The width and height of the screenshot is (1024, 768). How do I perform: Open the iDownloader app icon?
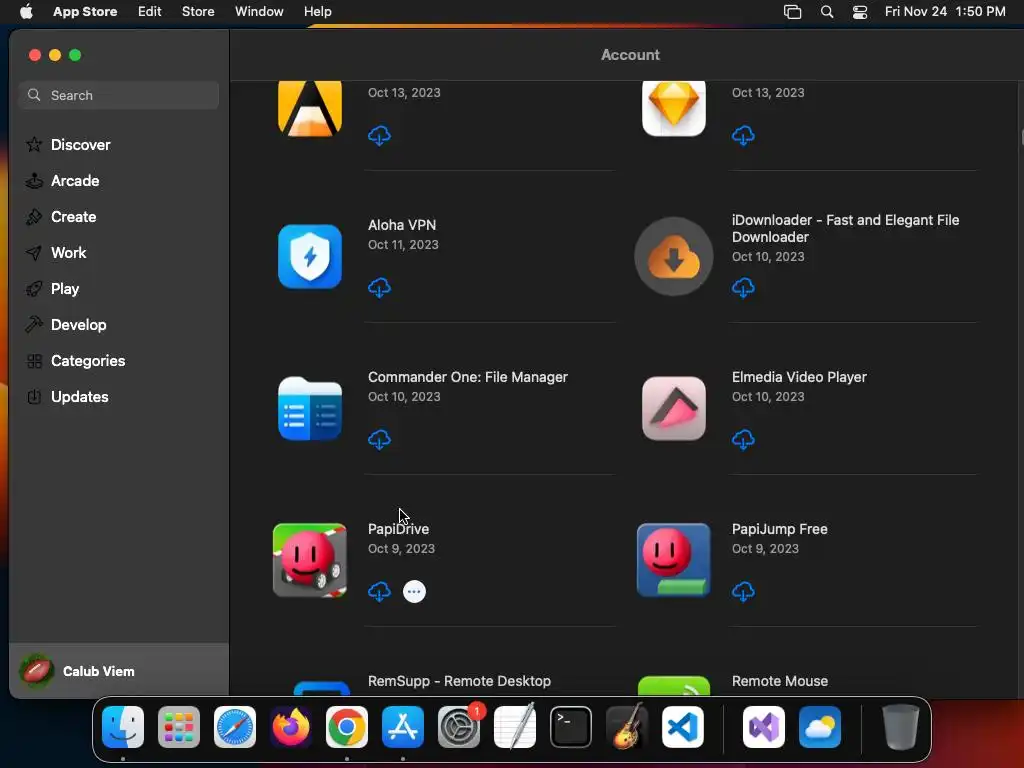point(673,257)
